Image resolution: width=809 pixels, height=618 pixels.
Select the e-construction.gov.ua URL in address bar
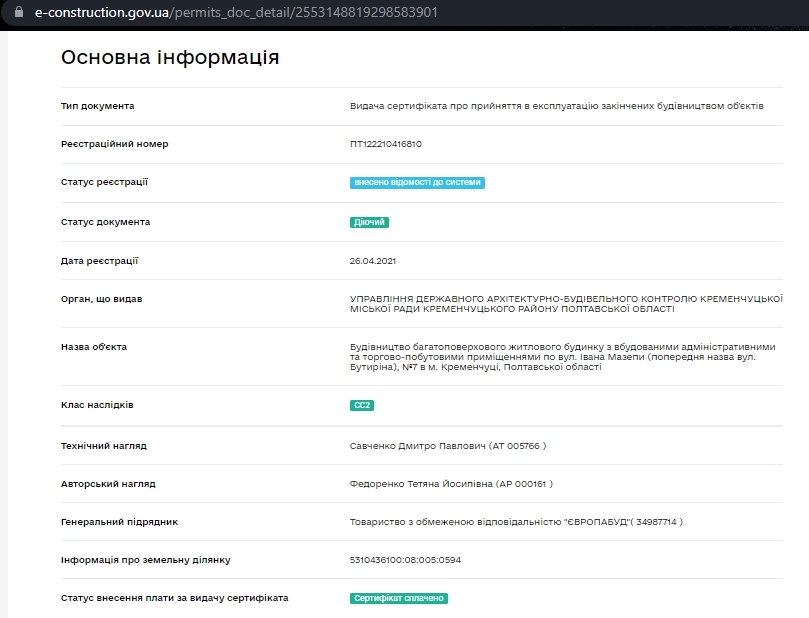click(x=236, y=12)
